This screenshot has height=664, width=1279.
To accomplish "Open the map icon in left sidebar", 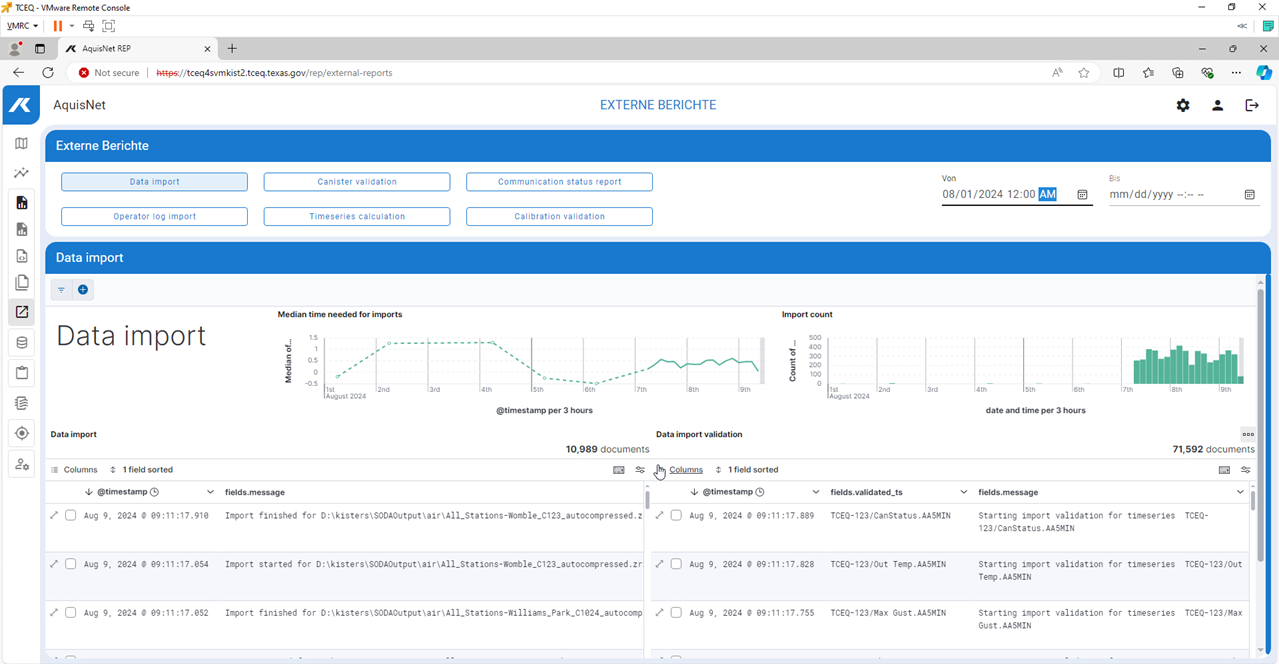I will [21, 144].
